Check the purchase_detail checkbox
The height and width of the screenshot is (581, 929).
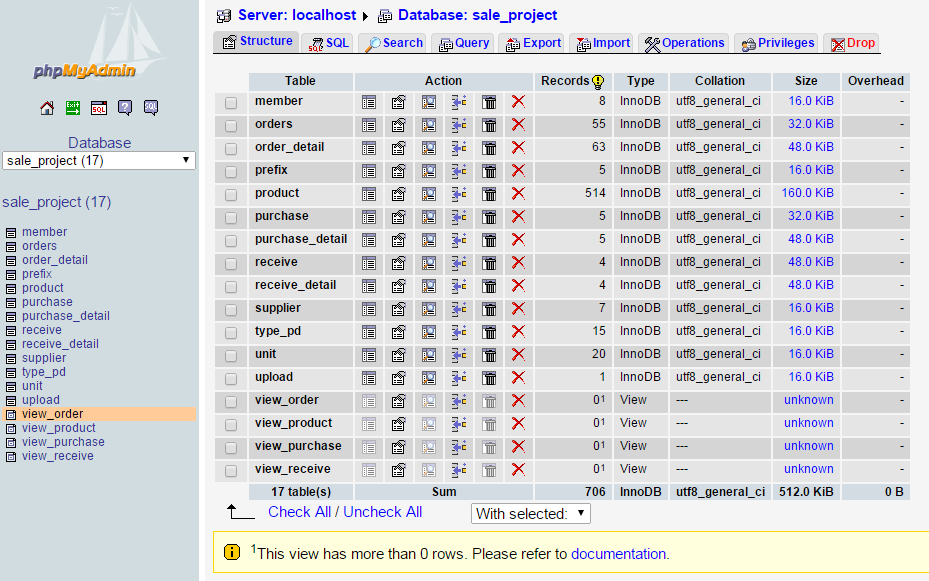click(x=231, y=241)
